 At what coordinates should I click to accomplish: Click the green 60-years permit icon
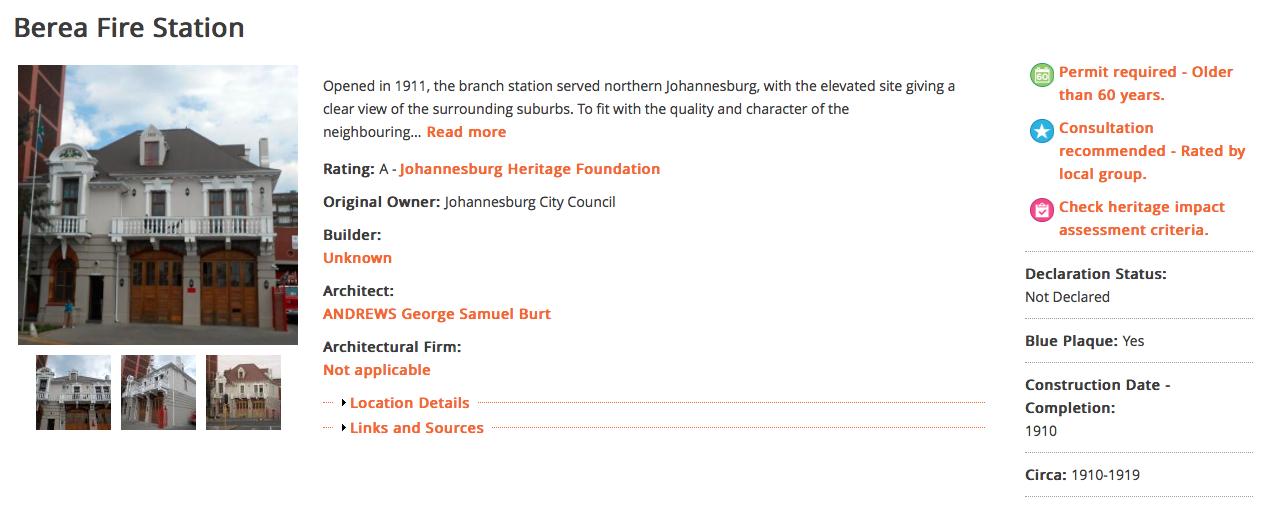(x=1042, y=75)
